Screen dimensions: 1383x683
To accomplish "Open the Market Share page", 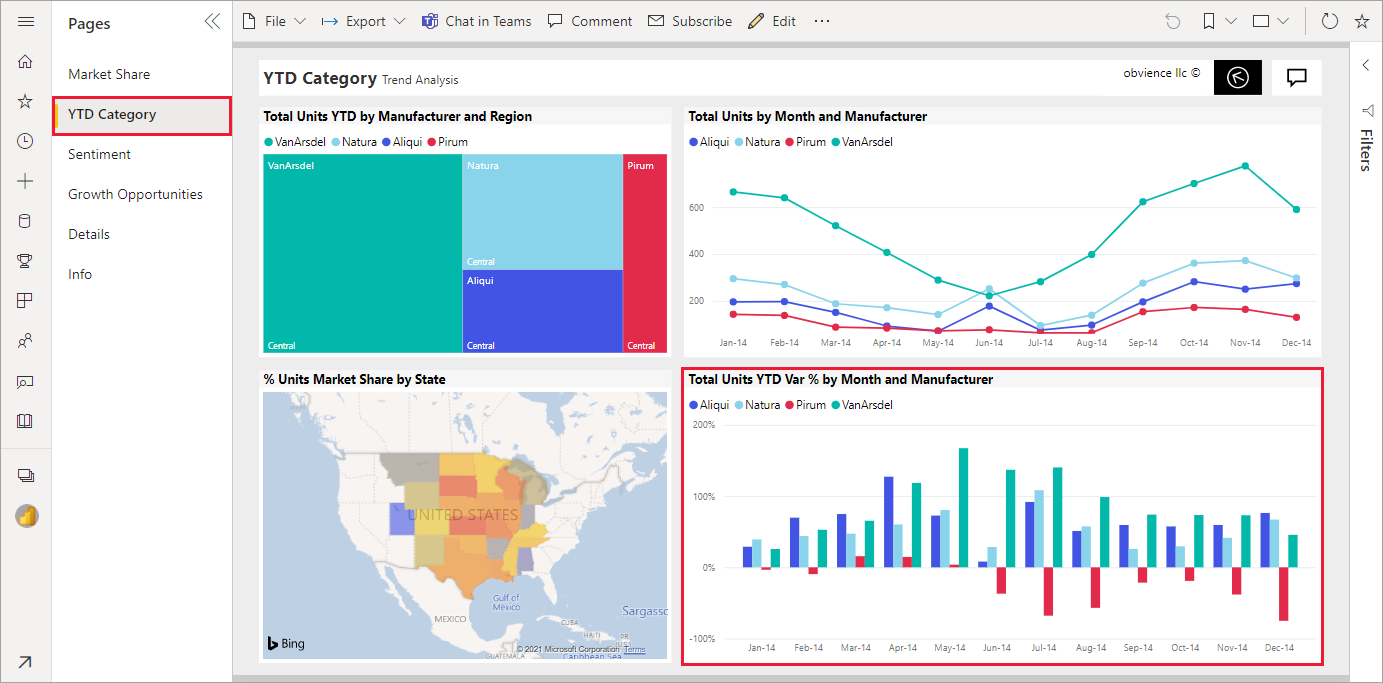I will tap(109, 74).
